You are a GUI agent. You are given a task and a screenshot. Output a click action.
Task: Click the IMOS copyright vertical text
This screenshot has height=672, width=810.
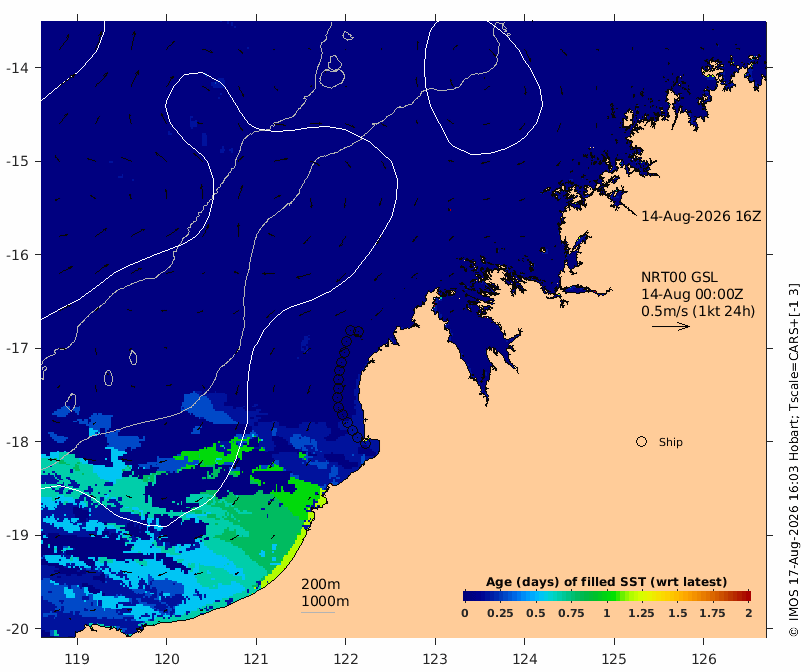(x=793, y=460)
